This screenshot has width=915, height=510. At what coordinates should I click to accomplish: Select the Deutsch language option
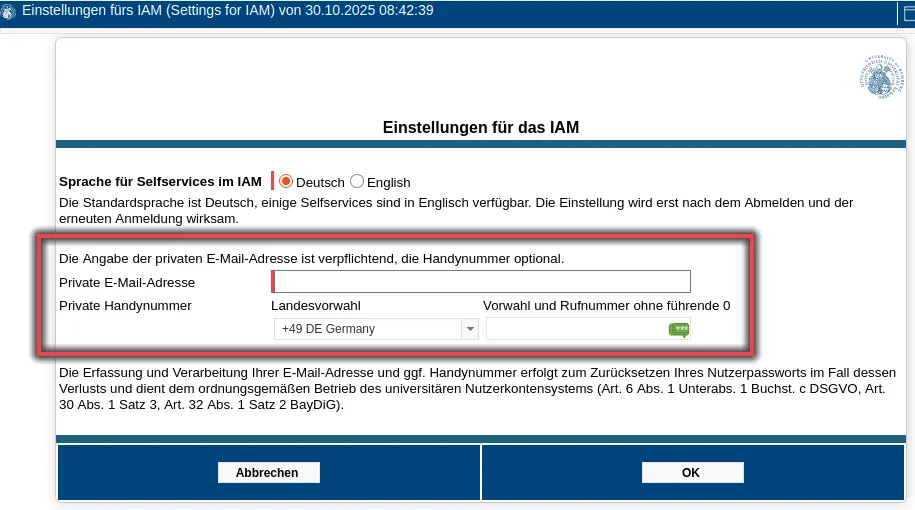286,182
